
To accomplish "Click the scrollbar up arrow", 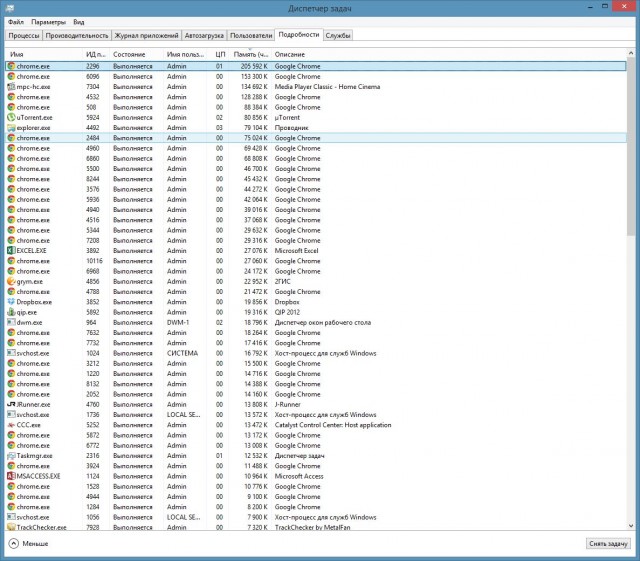I will tap(631, 53).
